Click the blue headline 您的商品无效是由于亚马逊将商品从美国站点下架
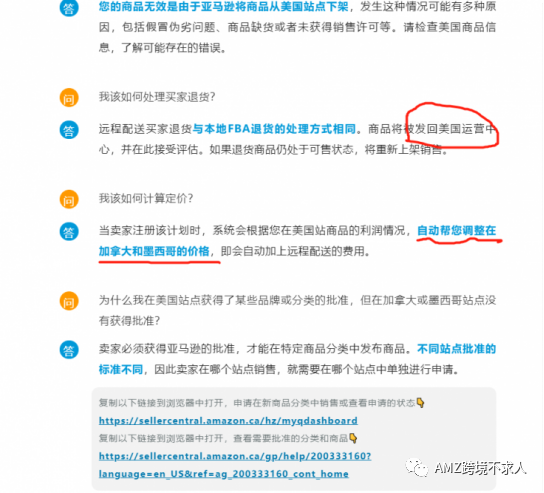 (224, 7)
